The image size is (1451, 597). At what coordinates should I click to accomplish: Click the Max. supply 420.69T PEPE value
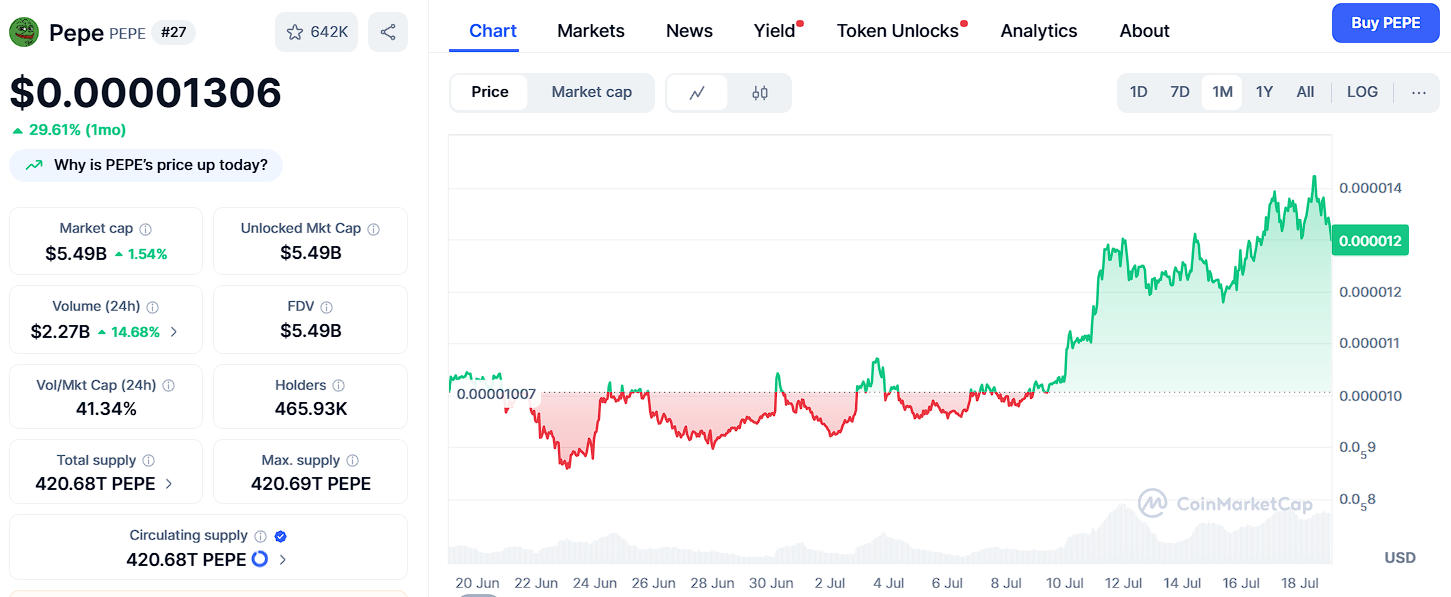[311, 484]
